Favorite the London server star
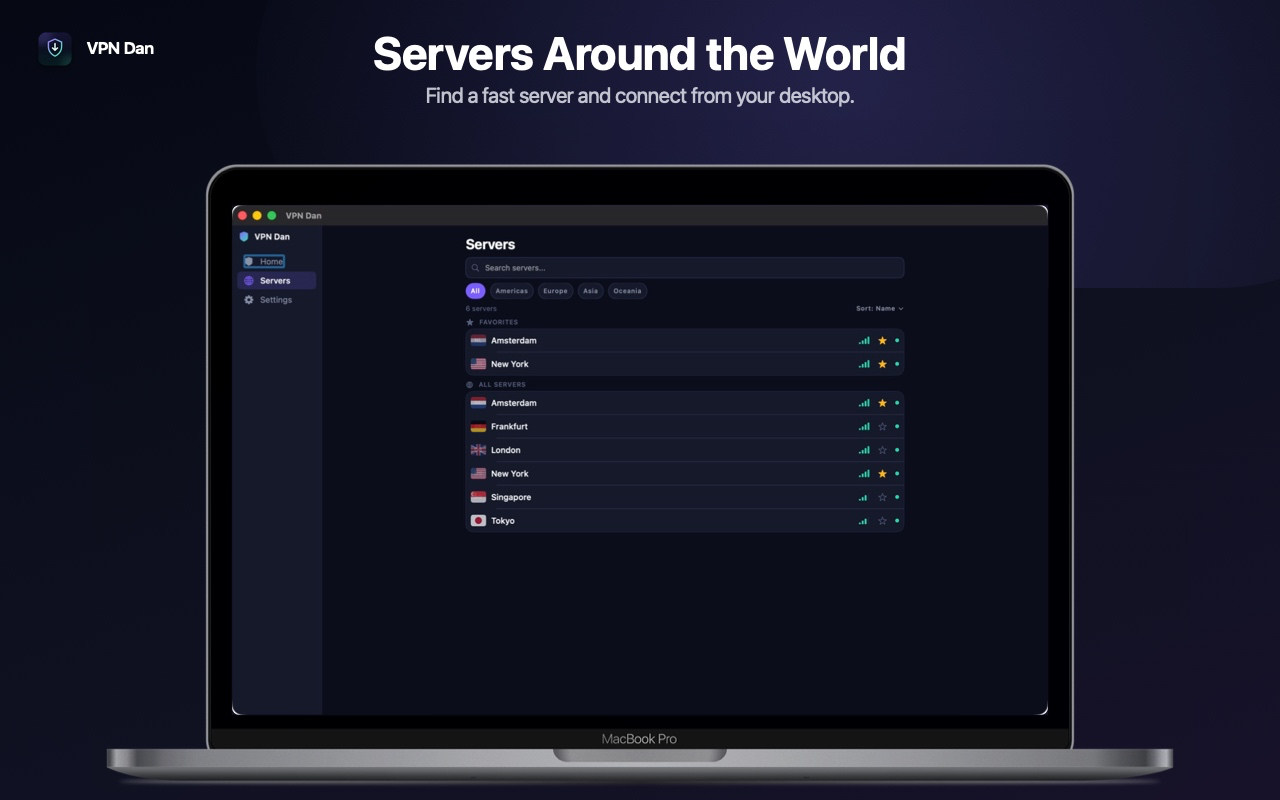 882,450
